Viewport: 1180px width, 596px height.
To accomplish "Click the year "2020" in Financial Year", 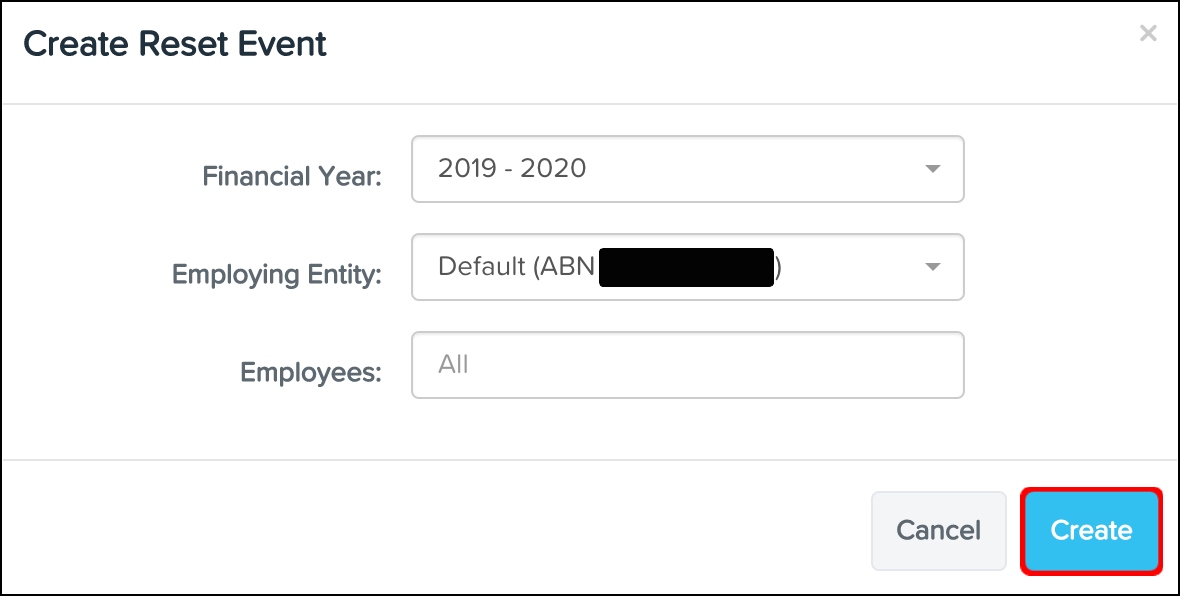I will coord(554,168).
